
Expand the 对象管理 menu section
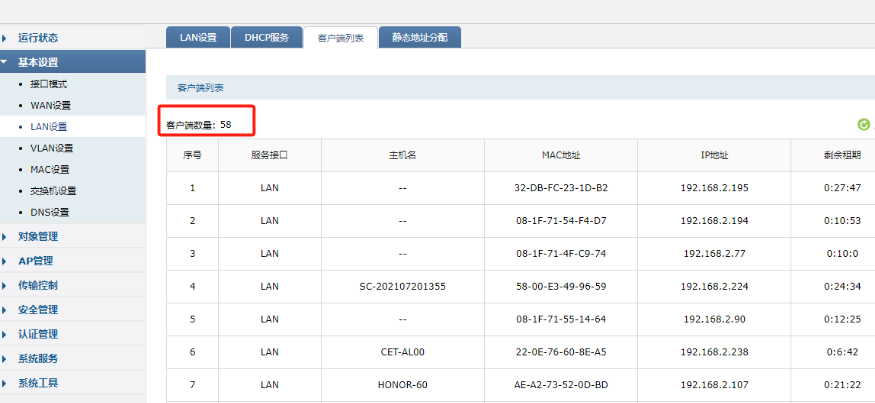(38, 237)
